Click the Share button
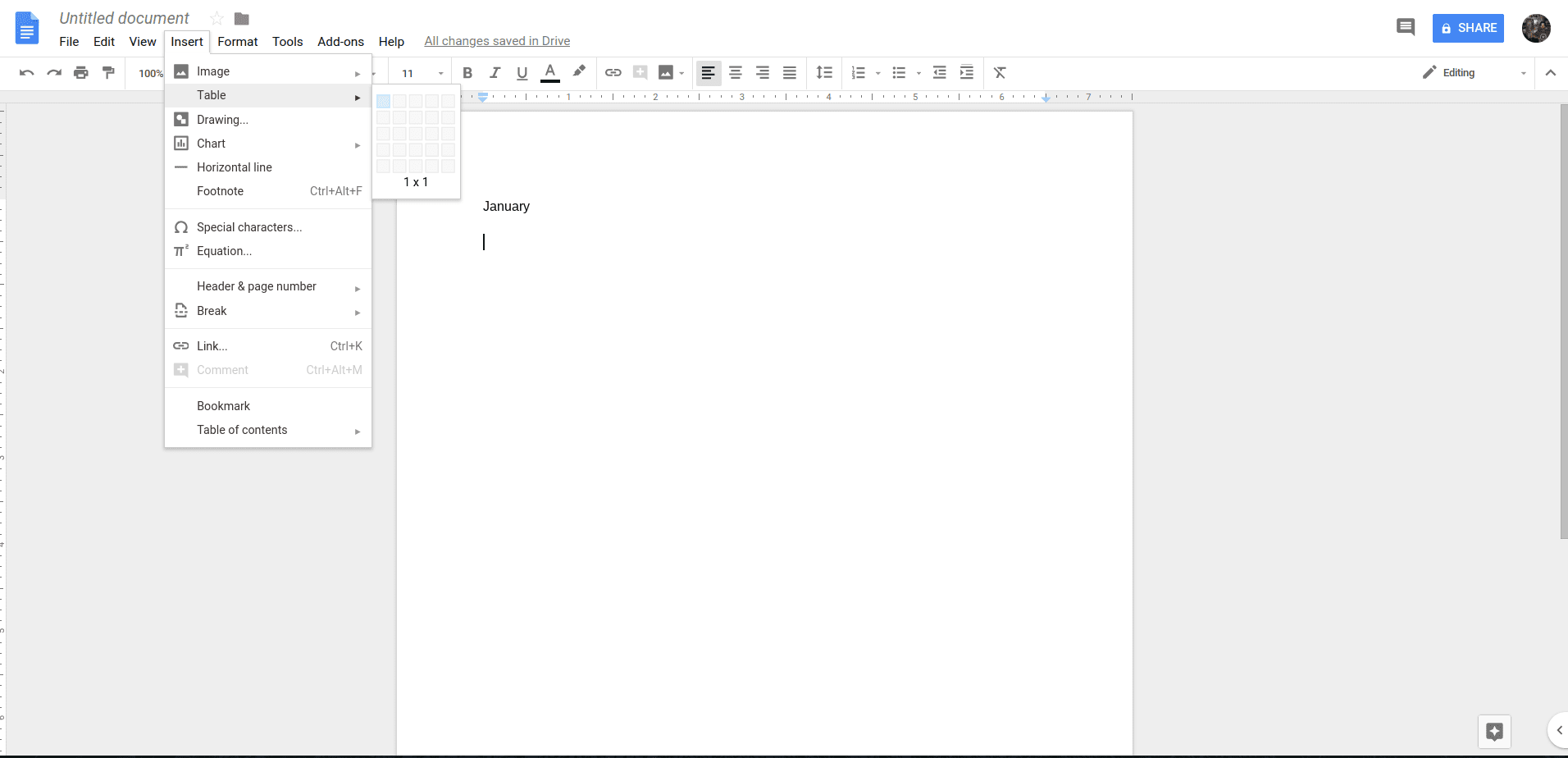 pos(1467,27)
